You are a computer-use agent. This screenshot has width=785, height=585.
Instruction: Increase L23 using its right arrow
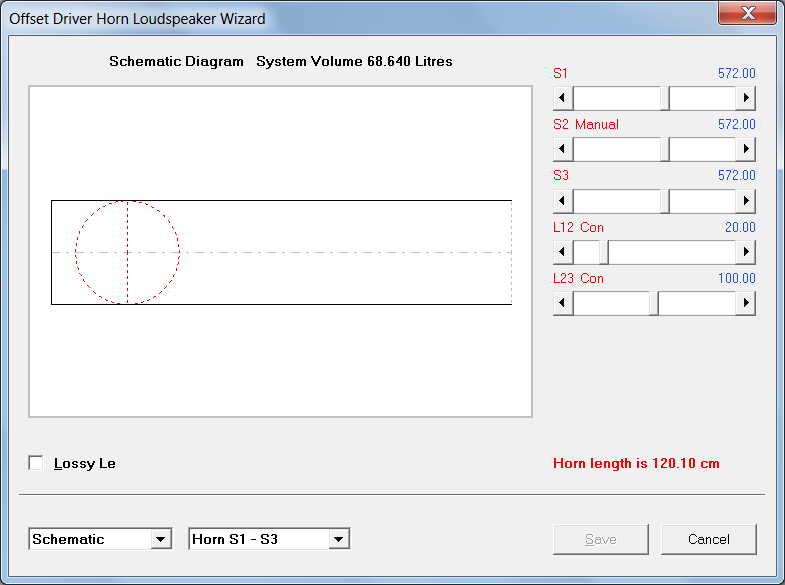[x=745, y=303]
